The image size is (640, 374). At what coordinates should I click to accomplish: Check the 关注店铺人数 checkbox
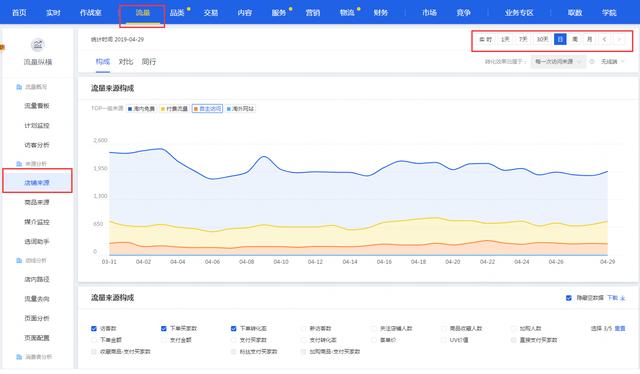373,328
